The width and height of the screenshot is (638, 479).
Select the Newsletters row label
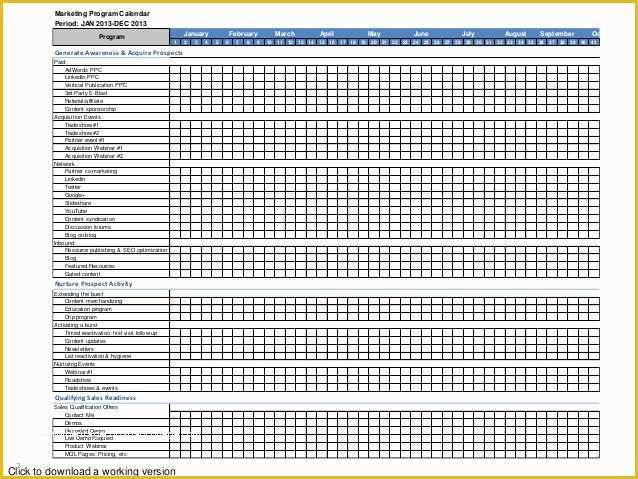[79, 349]
